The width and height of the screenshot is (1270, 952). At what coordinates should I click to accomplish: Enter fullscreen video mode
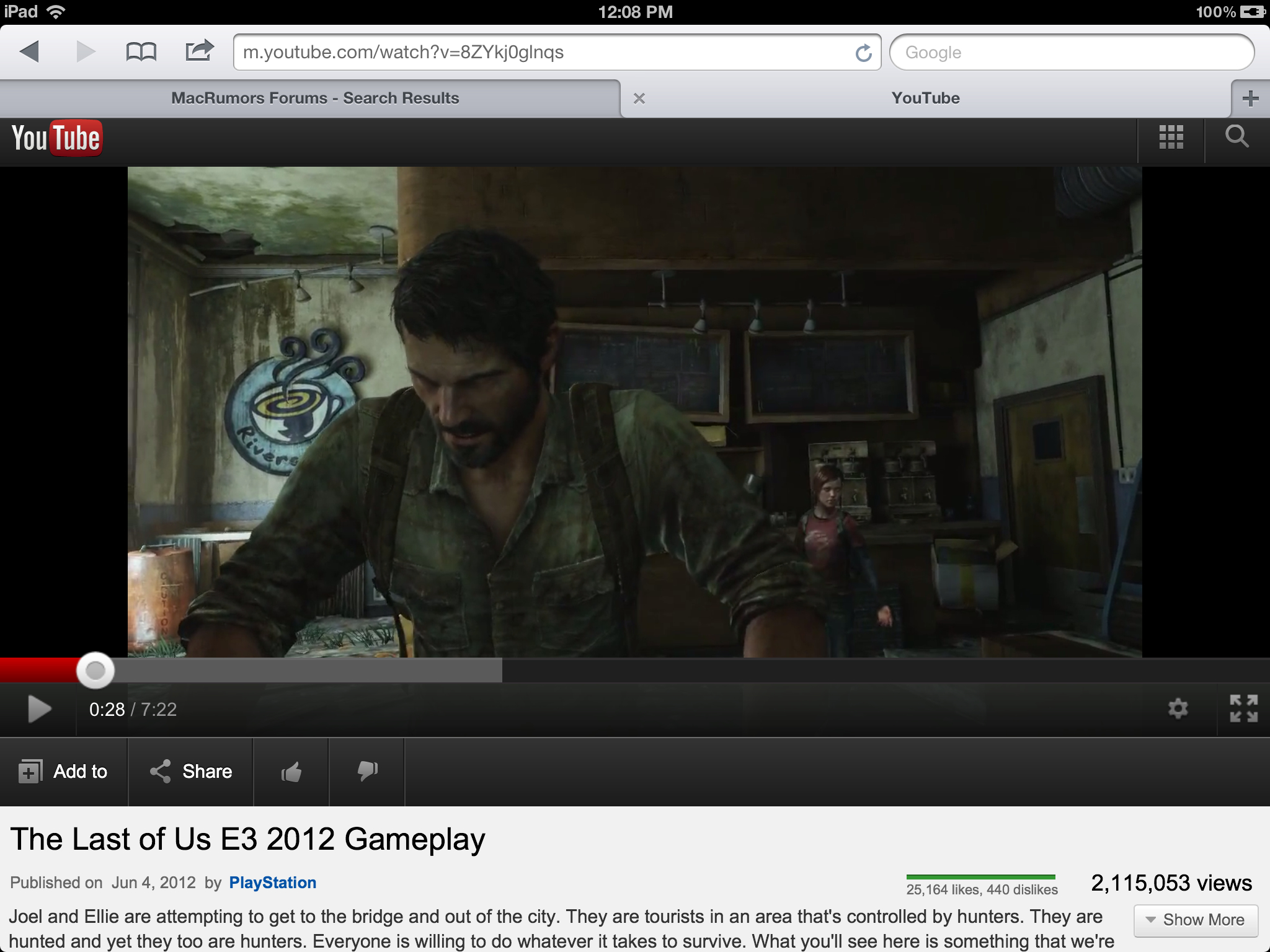tap(1243, 708)
